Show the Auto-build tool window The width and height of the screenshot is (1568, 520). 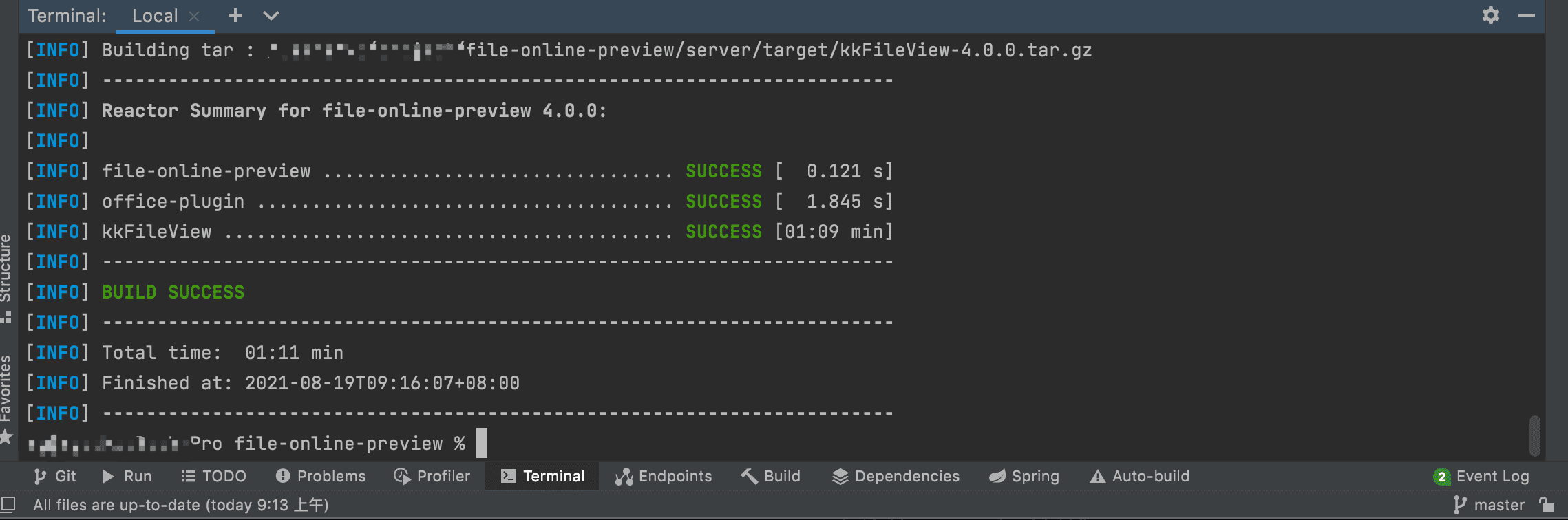1140,476
